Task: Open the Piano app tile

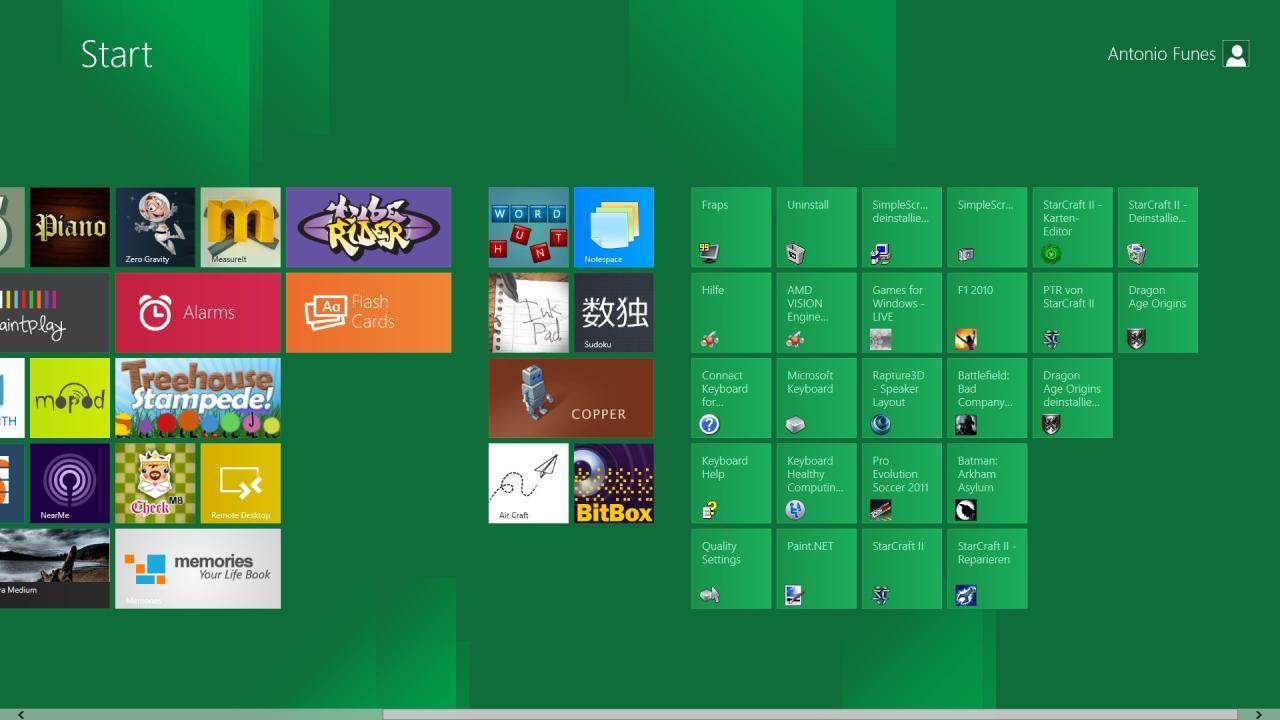Action: coord(70,227)
